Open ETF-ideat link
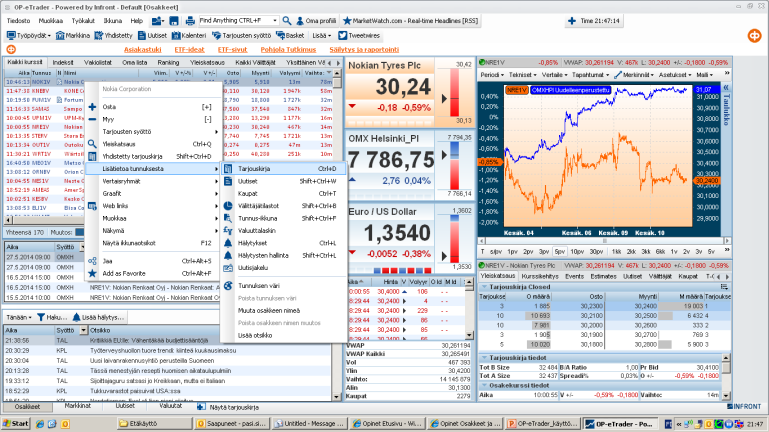 [189, 50]
